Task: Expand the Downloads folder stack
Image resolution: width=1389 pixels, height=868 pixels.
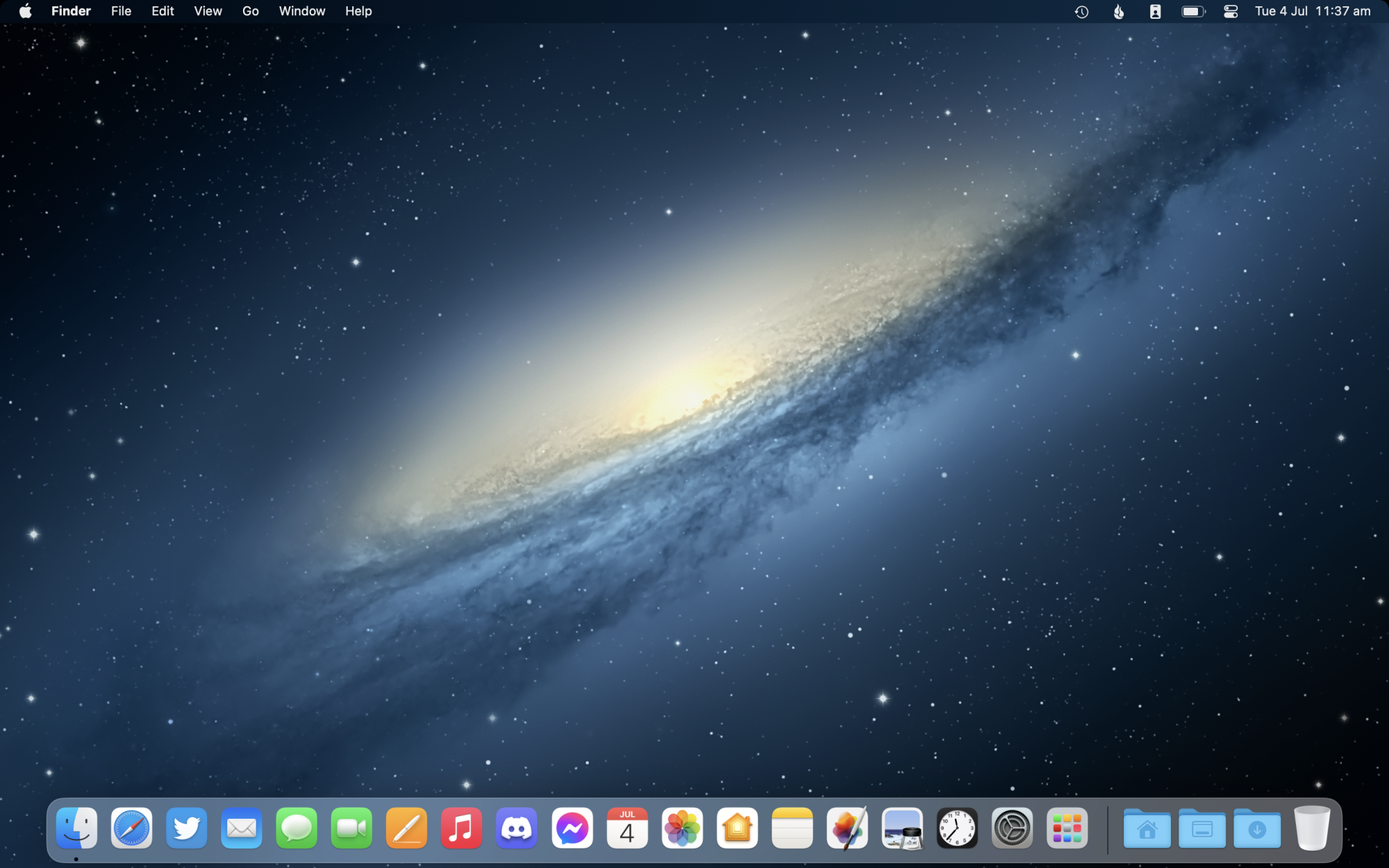Action: coord(1257,828)
